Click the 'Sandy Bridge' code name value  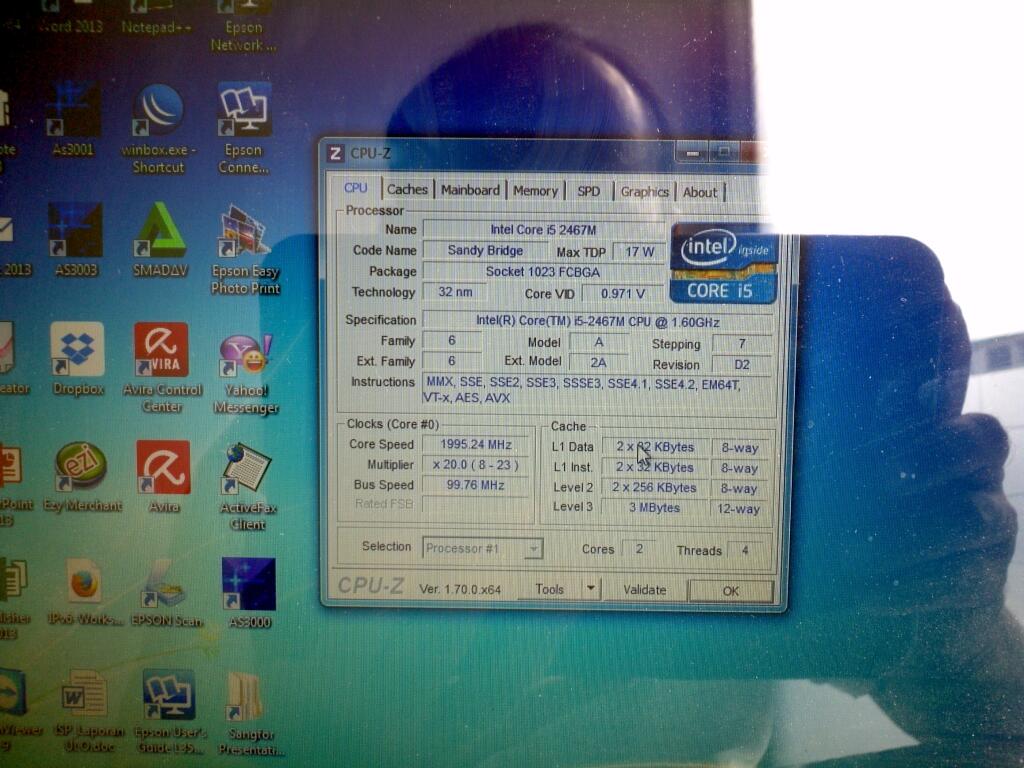point(485,251)
